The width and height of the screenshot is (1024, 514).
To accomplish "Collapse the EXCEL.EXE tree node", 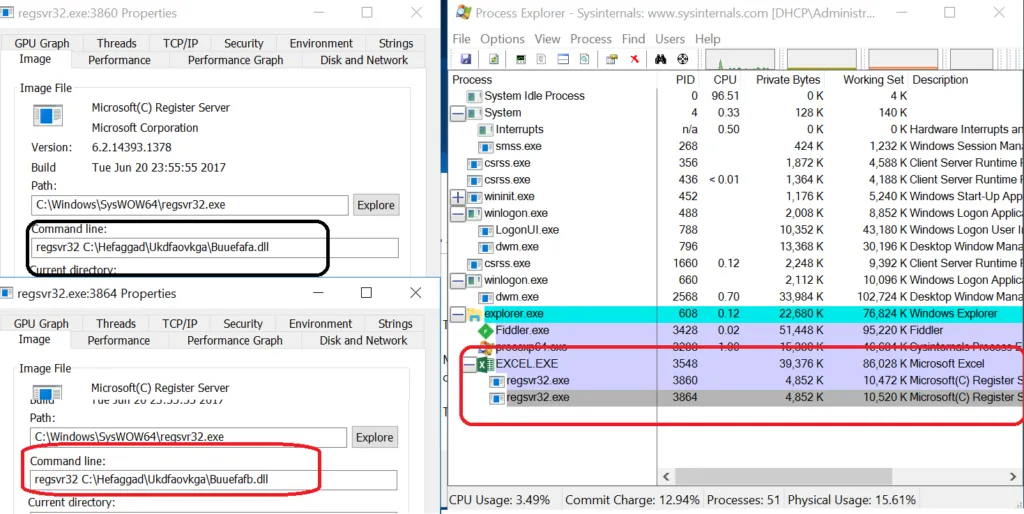I will point(470,364).
